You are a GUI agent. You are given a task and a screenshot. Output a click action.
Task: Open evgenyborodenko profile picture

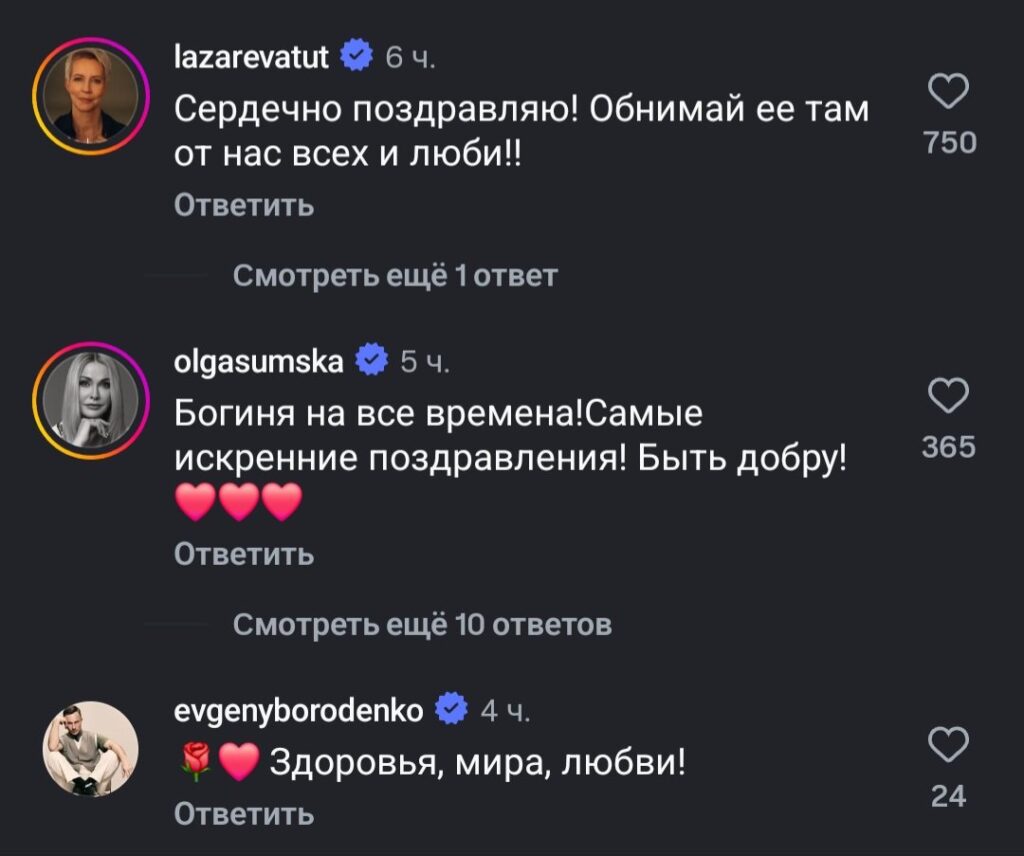click(90, 748)
